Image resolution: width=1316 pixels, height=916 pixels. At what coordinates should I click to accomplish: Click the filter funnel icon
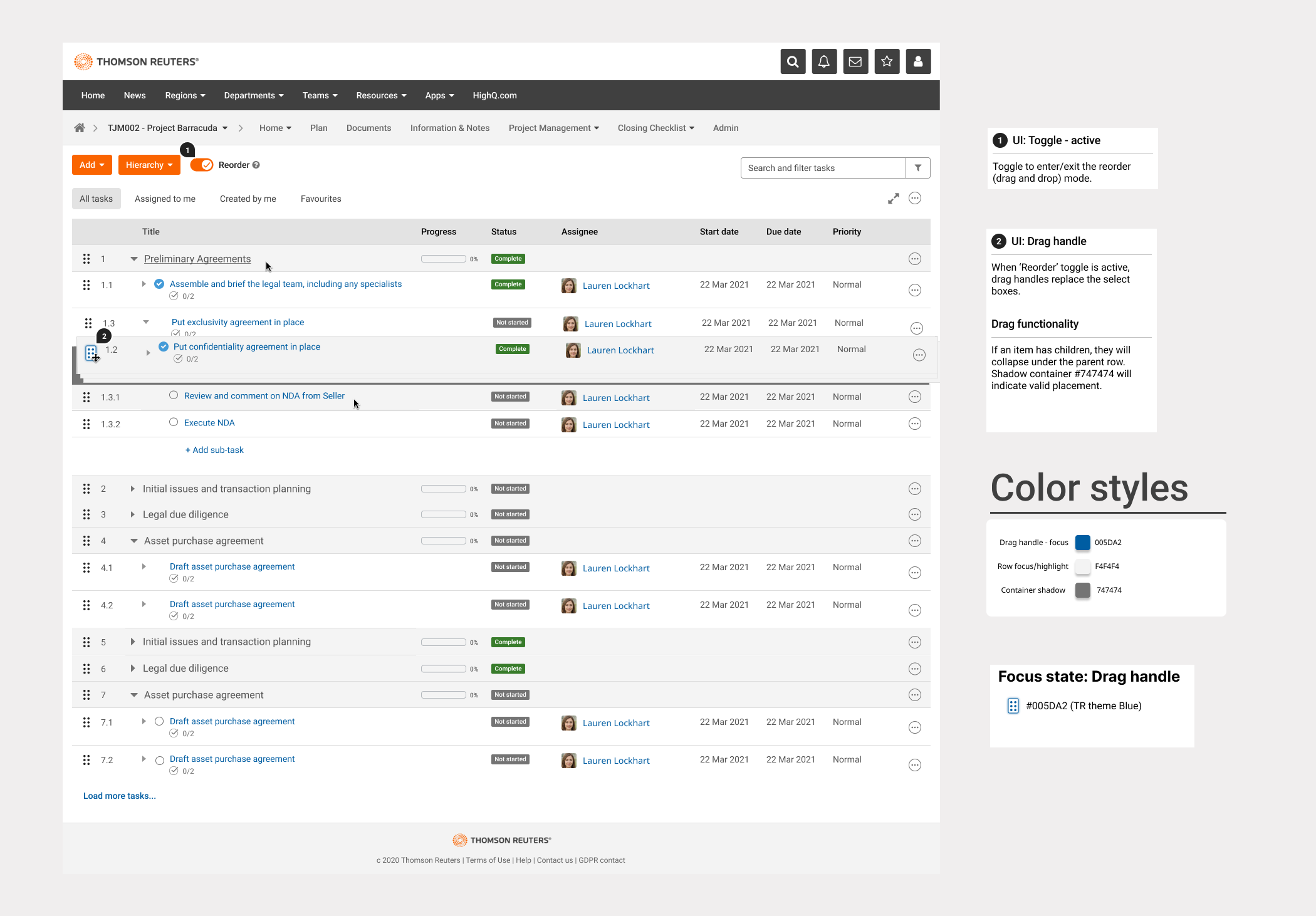coord(917,168)
